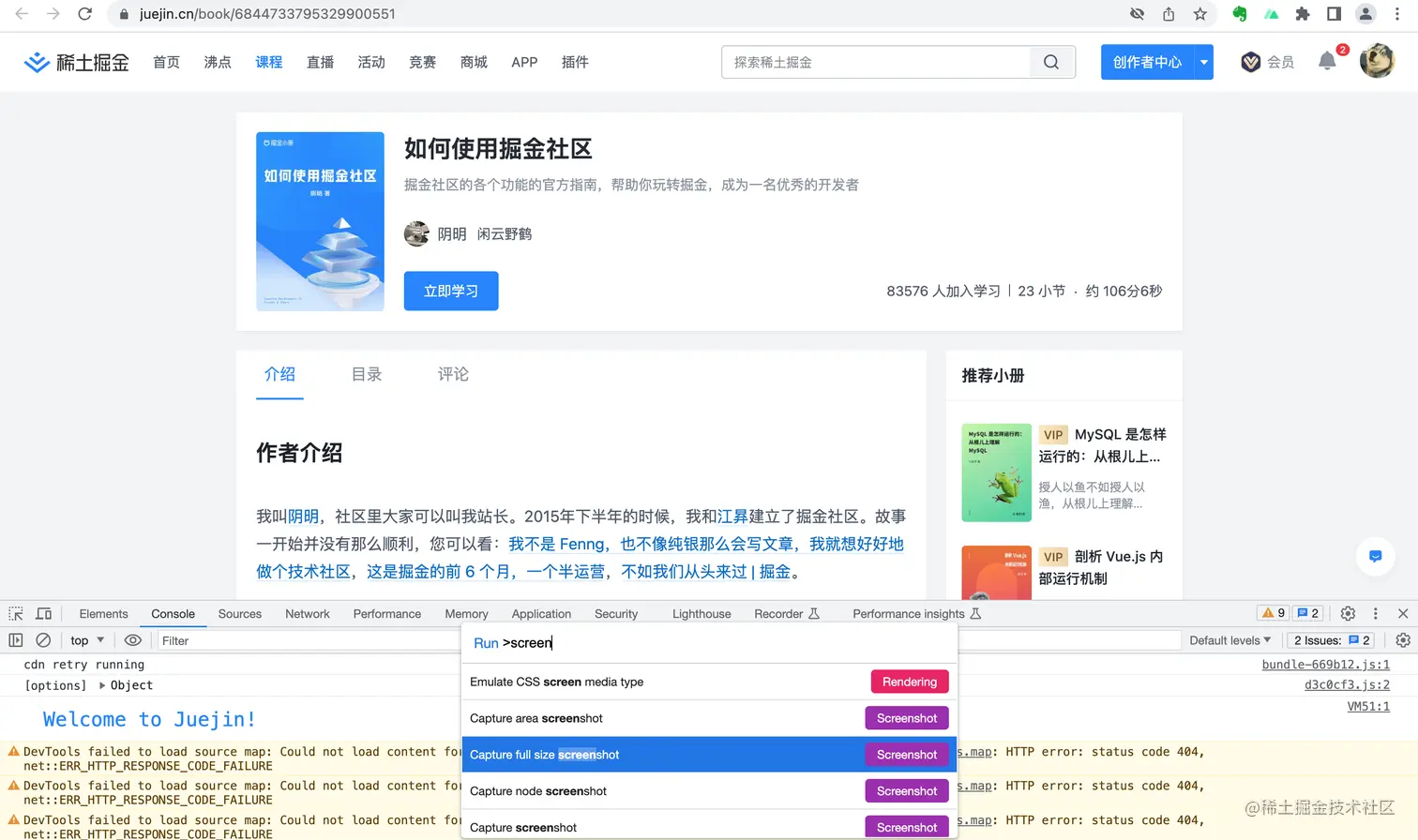The image size is (1418, 840).
Task: Select the 评论 tab
Action: pyautogui.click(x=453, y=374)
